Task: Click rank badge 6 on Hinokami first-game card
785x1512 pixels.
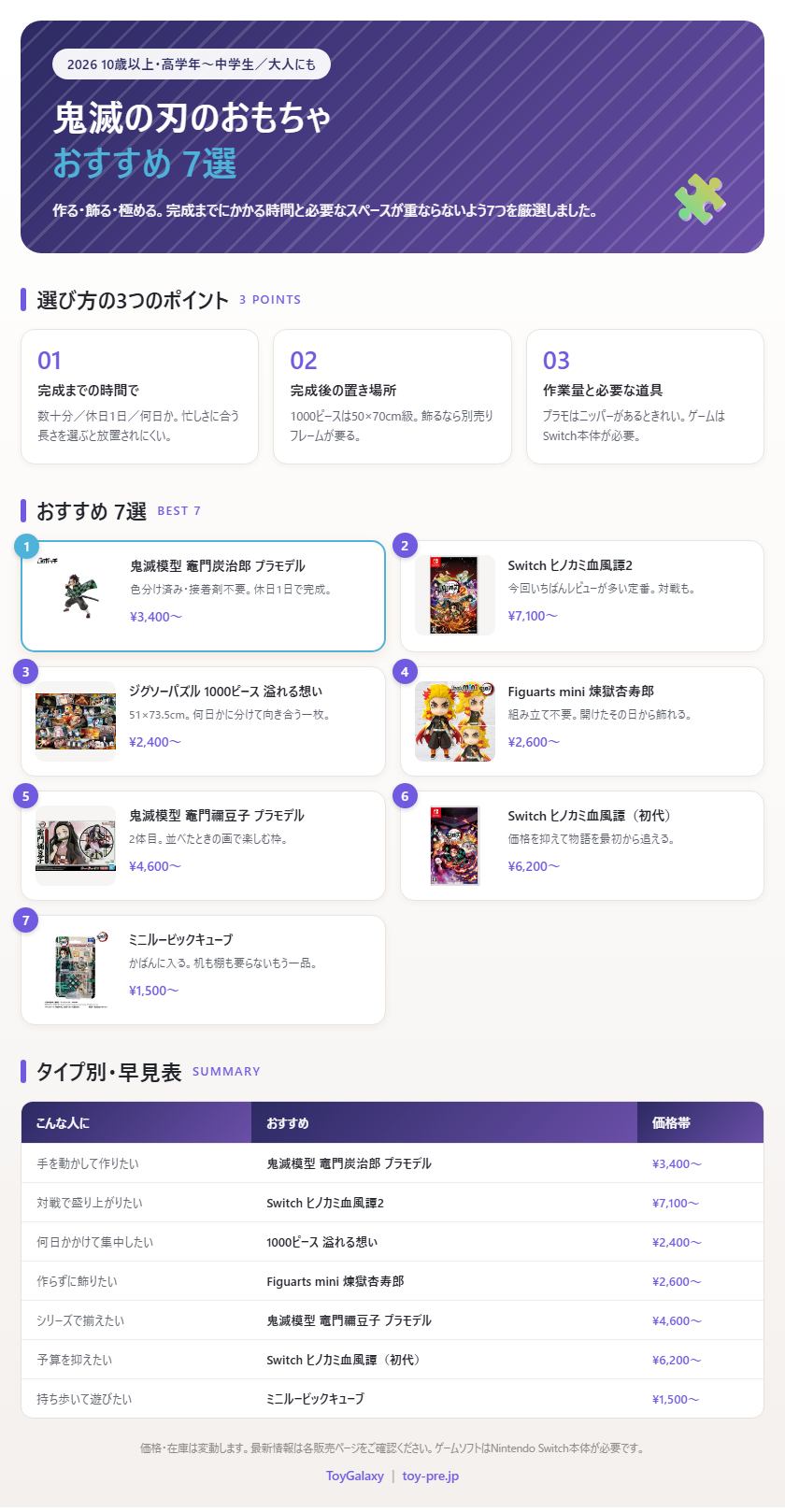Action: coord(405,796)
